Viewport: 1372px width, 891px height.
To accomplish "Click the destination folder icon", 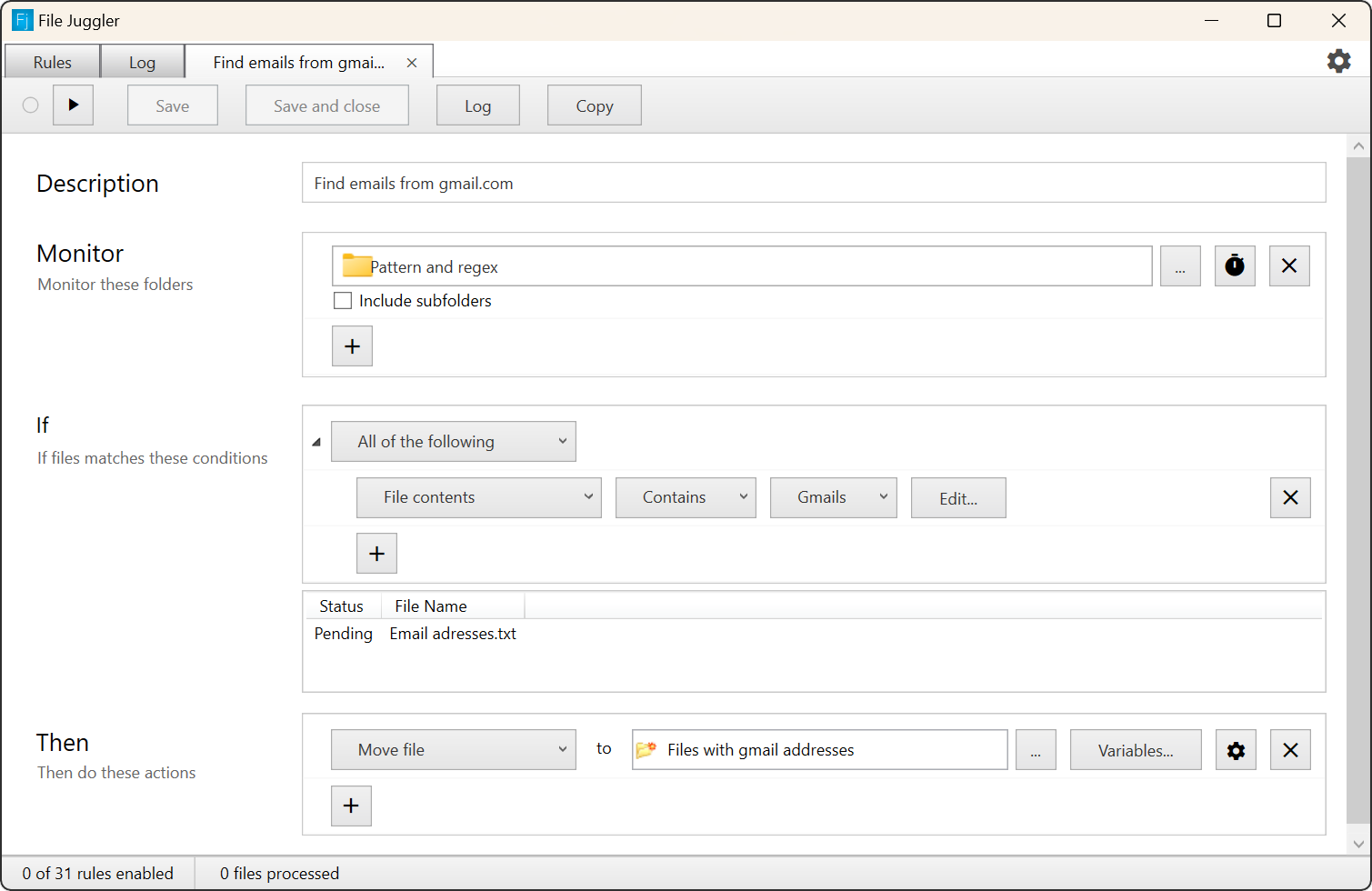I will 646,750.
